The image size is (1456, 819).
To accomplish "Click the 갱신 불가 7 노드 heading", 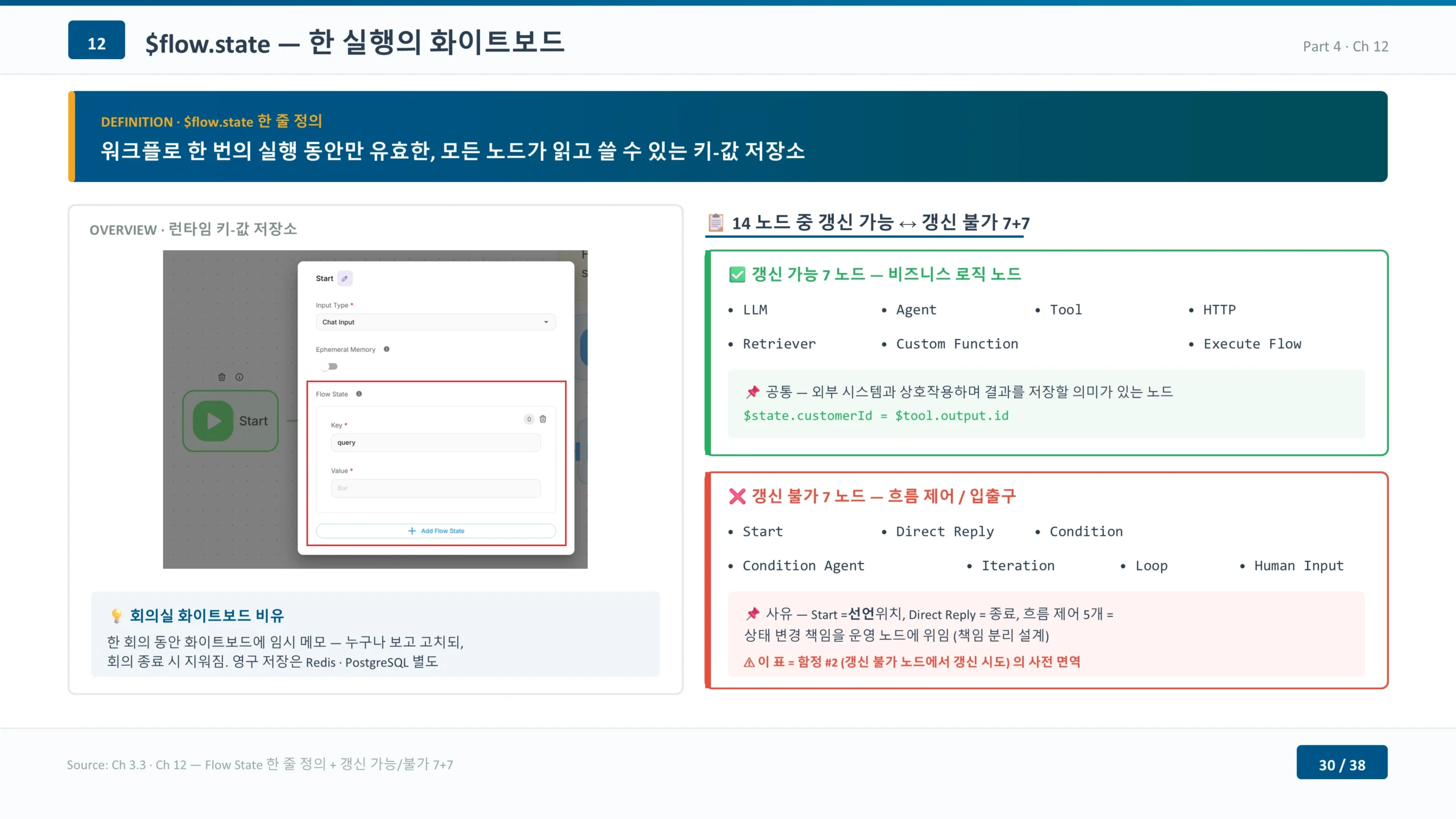I will pos(883,497).
